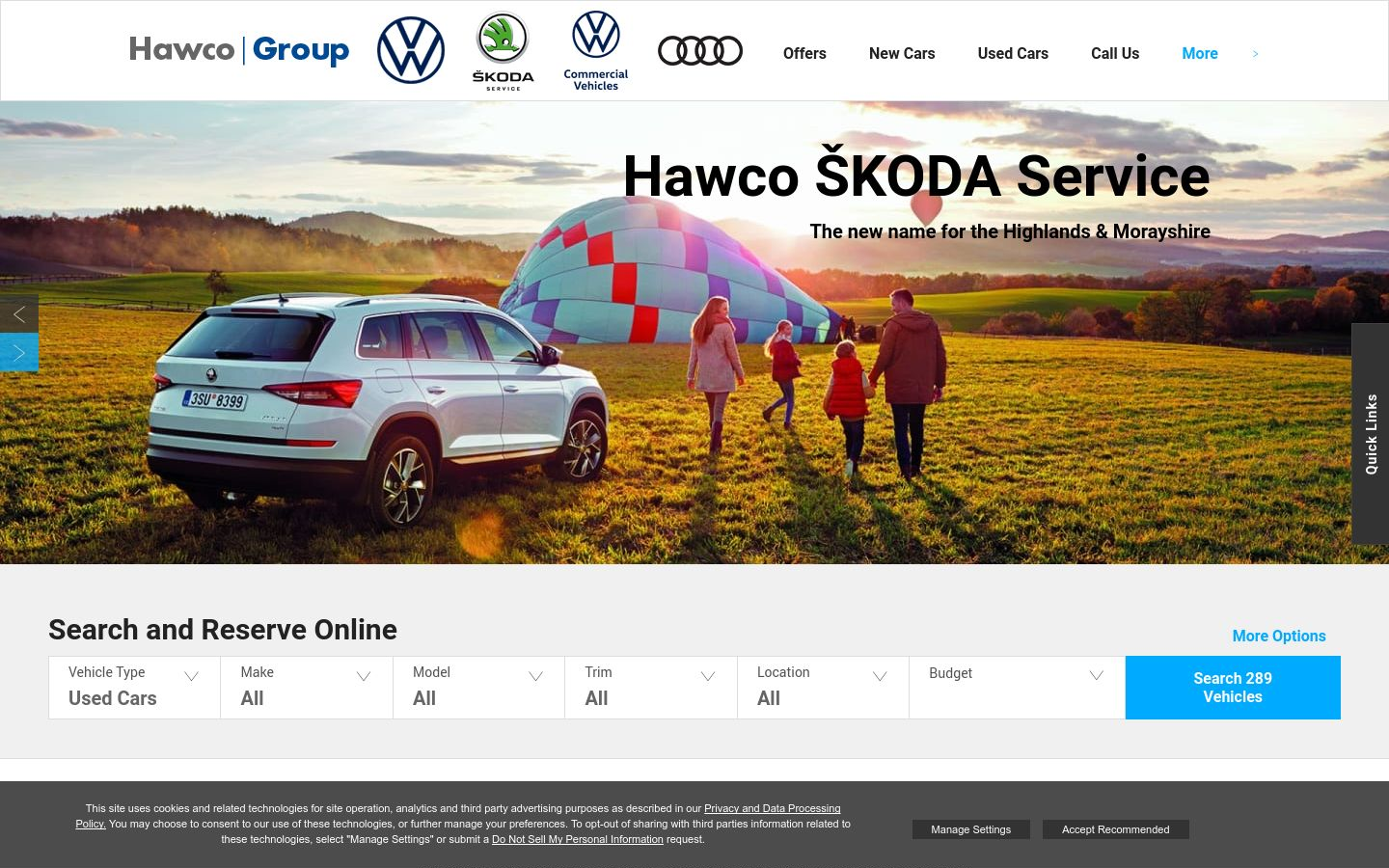
Task: Open Volkswagen Commercial Vehicles logo
Action: click(596, 51)
